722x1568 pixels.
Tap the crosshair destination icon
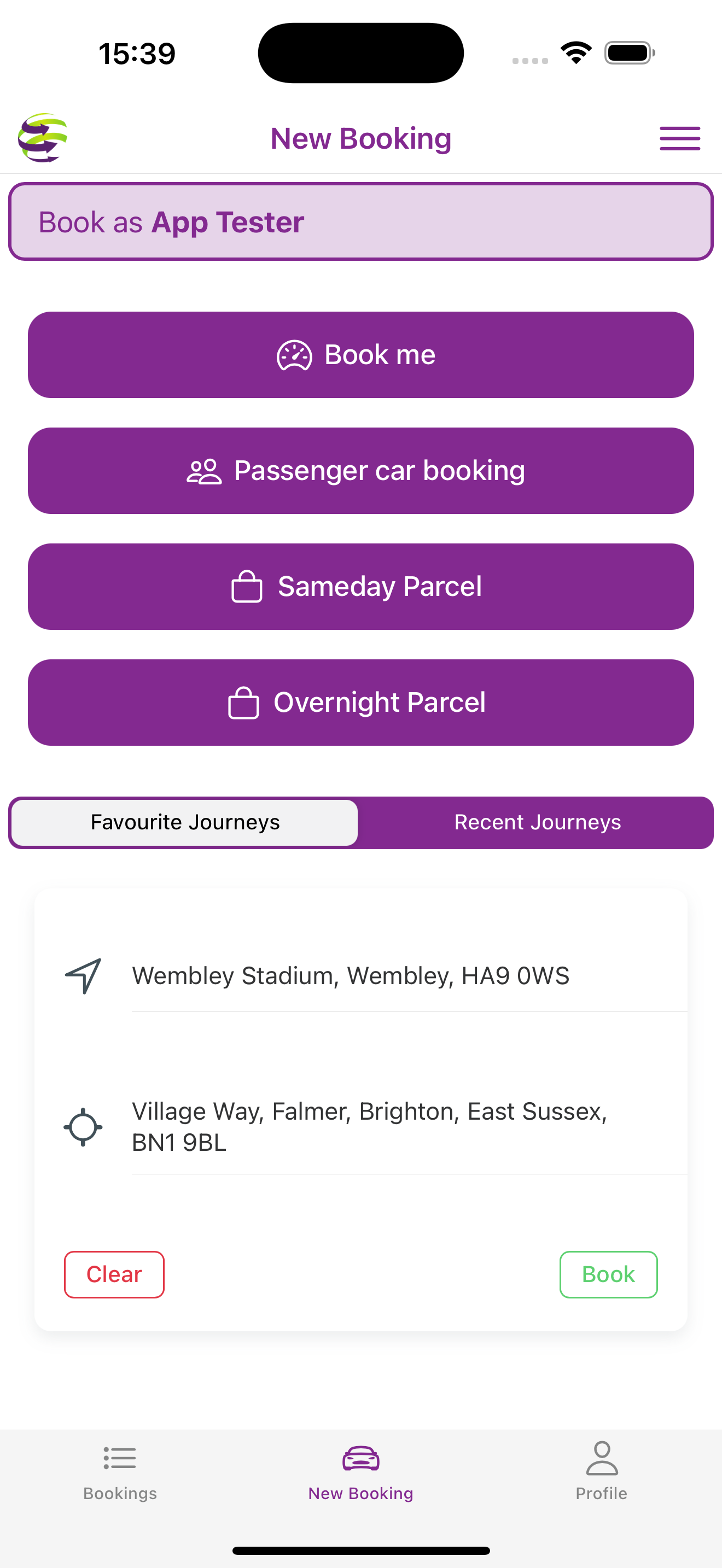(83, 1127)
